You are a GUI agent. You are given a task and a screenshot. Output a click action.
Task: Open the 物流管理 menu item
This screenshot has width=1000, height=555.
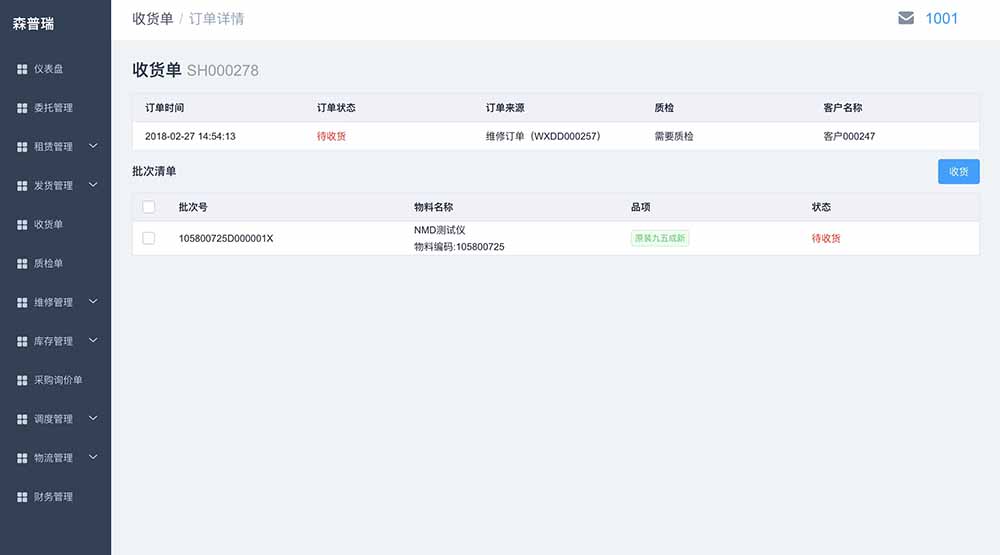53,458
